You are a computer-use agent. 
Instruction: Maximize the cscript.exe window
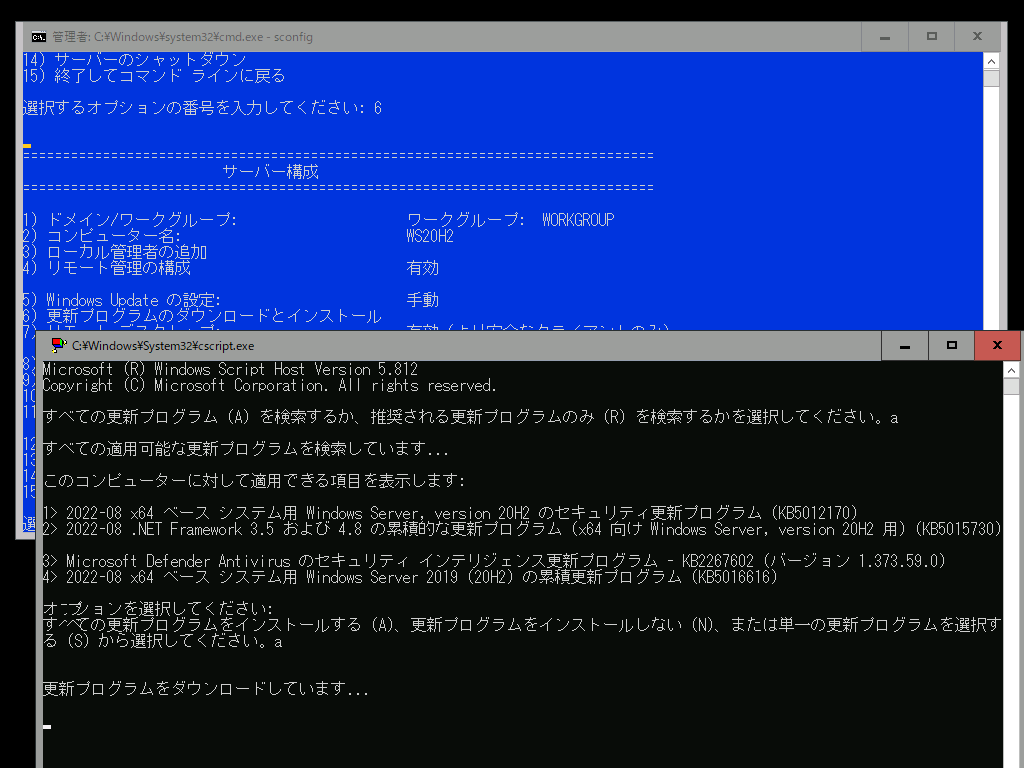click(951, 346)
